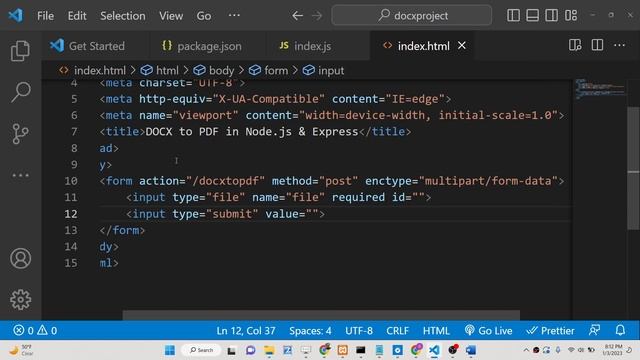This screenshot has width=640, height=360.
Task: Open the Search view in activity bar
Action: pyautogui.click(x=20, y=92)
